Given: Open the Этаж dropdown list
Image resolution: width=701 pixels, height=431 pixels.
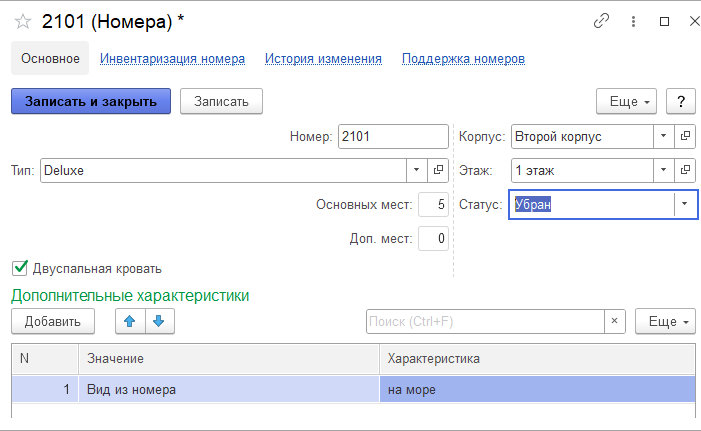Looking at the screenshot, I should 664,170.
